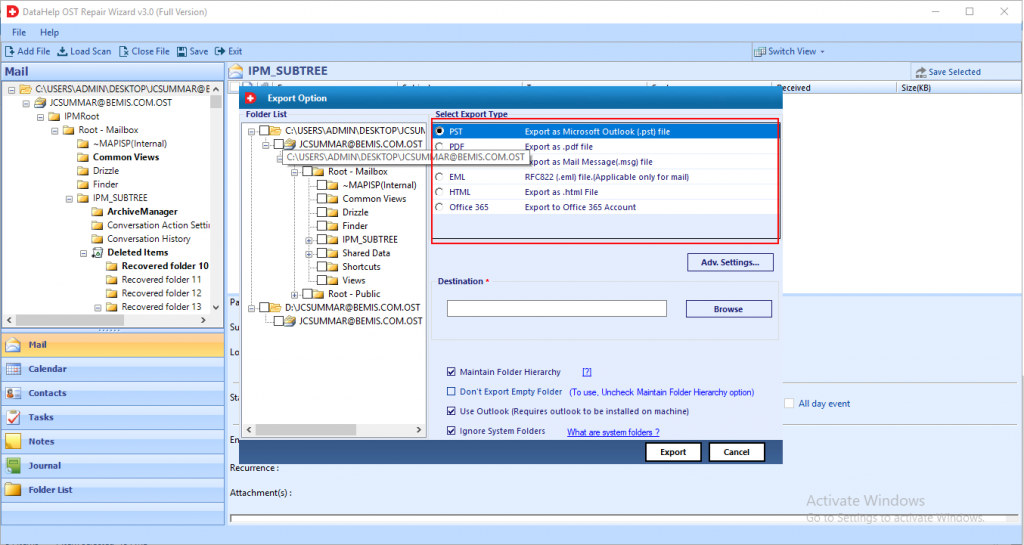Image resolution: width=1024 pixels, height=545 pixels.
Task: Toggle Don't Export Empty Folder checkbox
Action: pos(451,392)
